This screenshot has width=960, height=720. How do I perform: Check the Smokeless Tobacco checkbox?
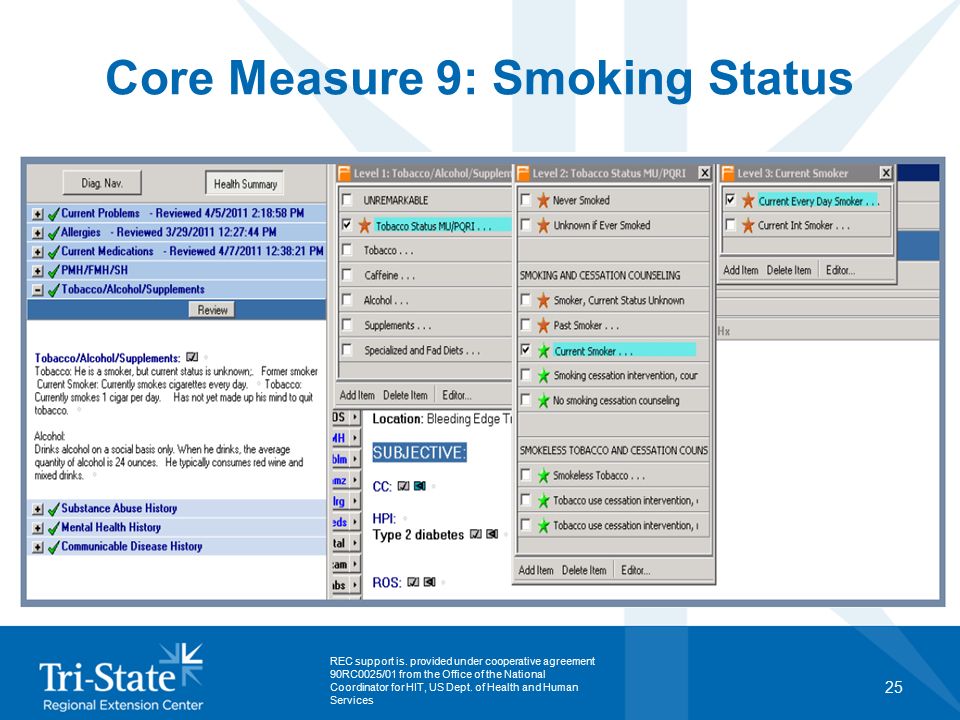[x=525, y=474]
